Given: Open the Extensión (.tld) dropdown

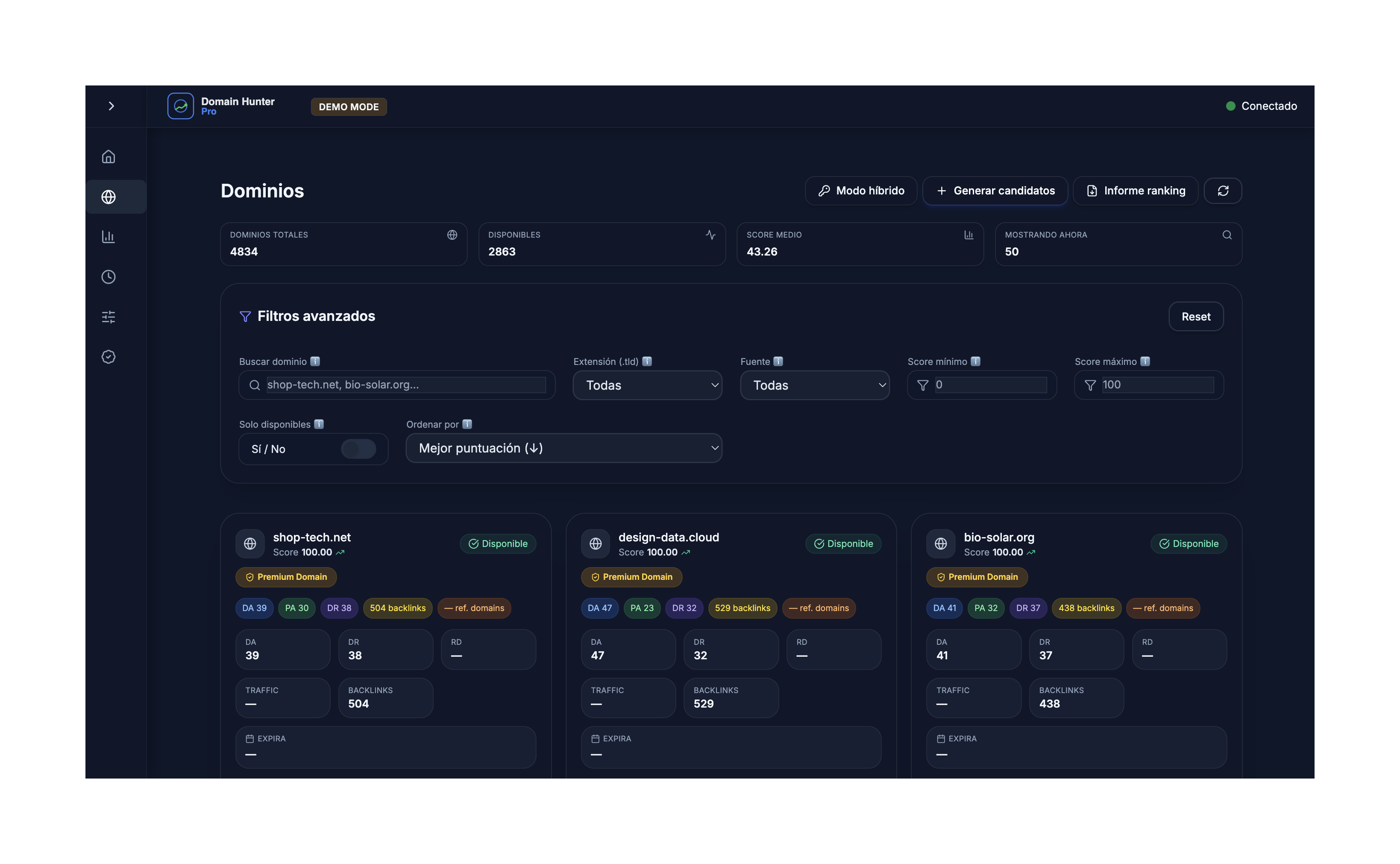Looking at the screenshot, I should [647, 385].
